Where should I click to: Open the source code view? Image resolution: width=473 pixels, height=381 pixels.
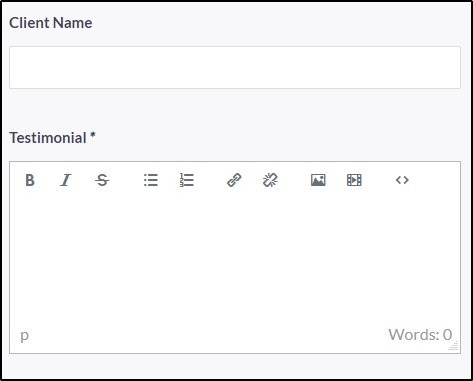[x=402, y=180]
